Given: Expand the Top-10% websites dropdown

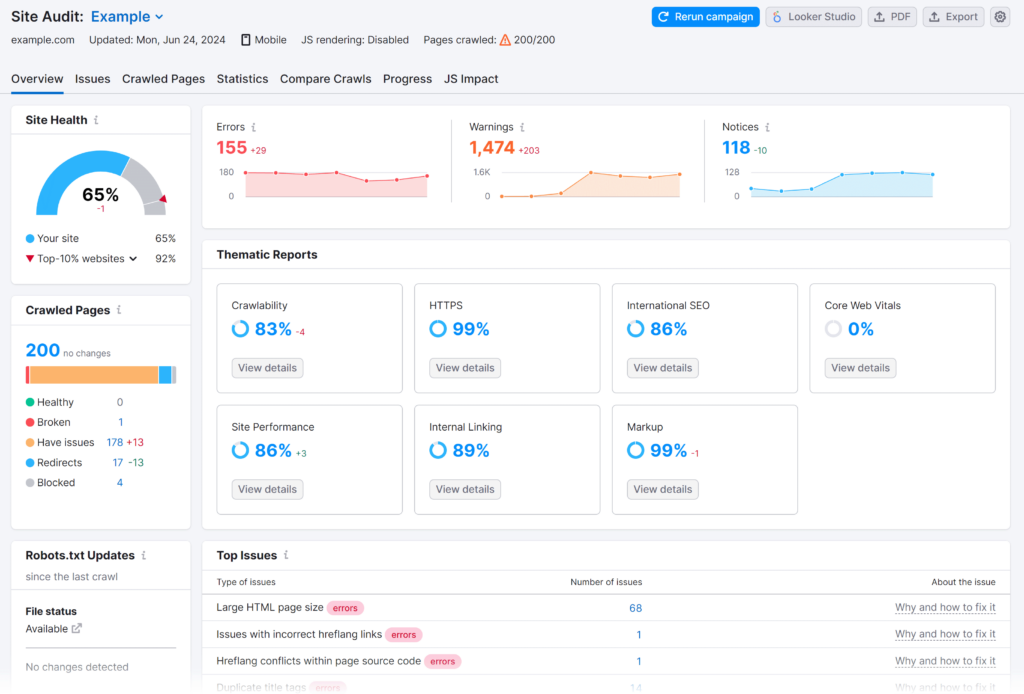Looking at the screenshot, I should pos(133,259).
